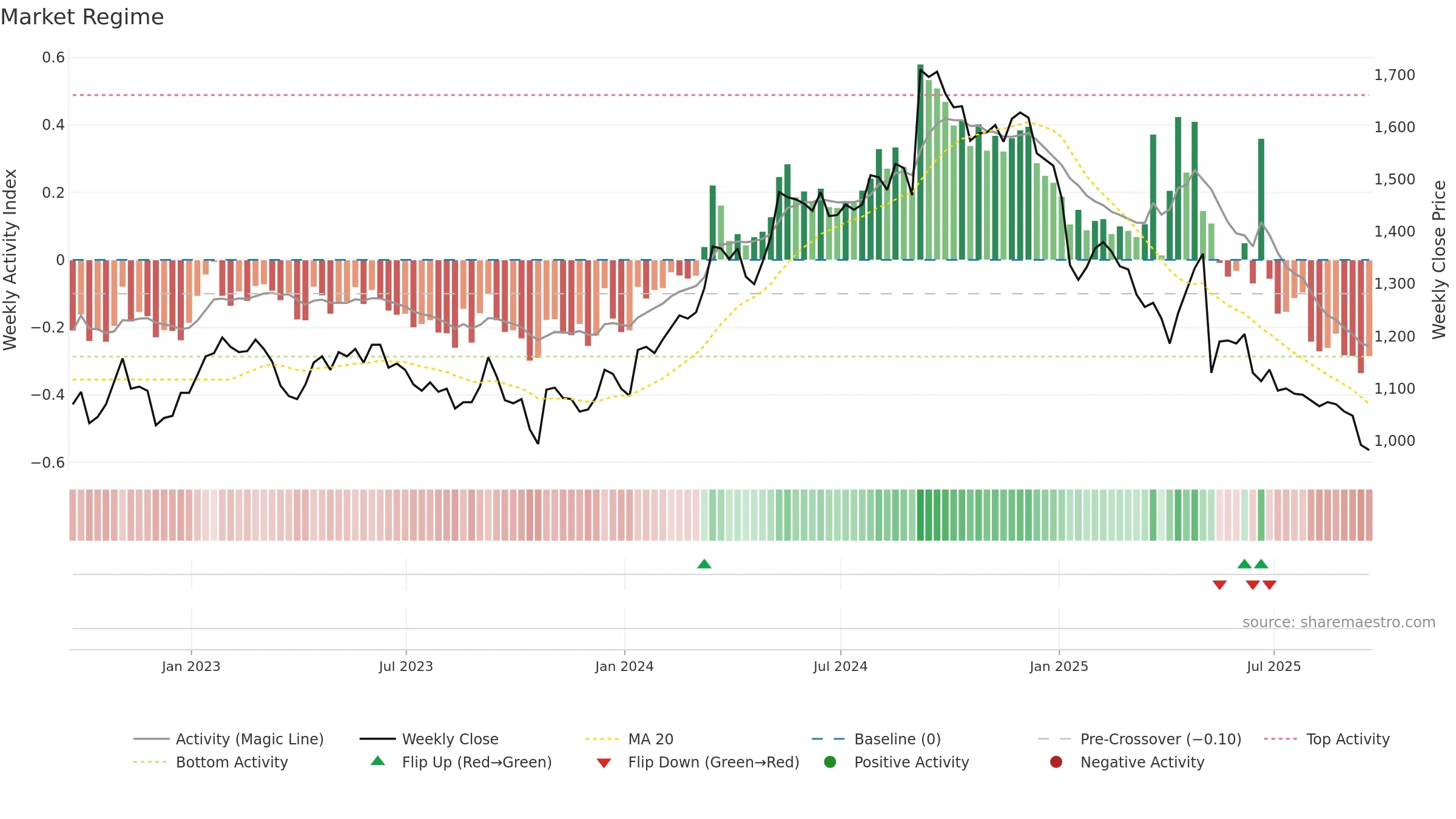This screenshot has width=1456, height=819.
Task: Click the leftmost red flip-down triangle marker
Action: tap(1219, 585)
